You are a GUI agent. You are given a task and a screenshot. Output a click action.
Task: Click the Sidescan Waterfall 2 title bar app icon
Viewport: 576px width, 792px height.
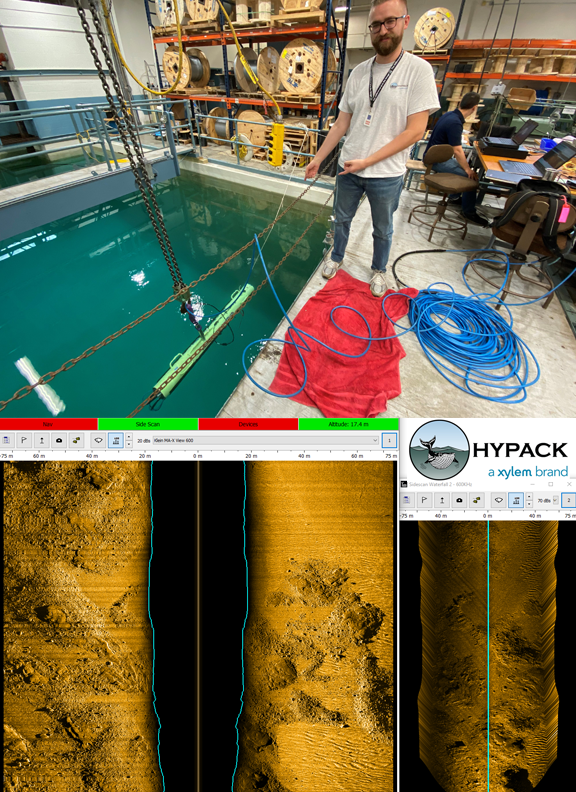point(404,484)
